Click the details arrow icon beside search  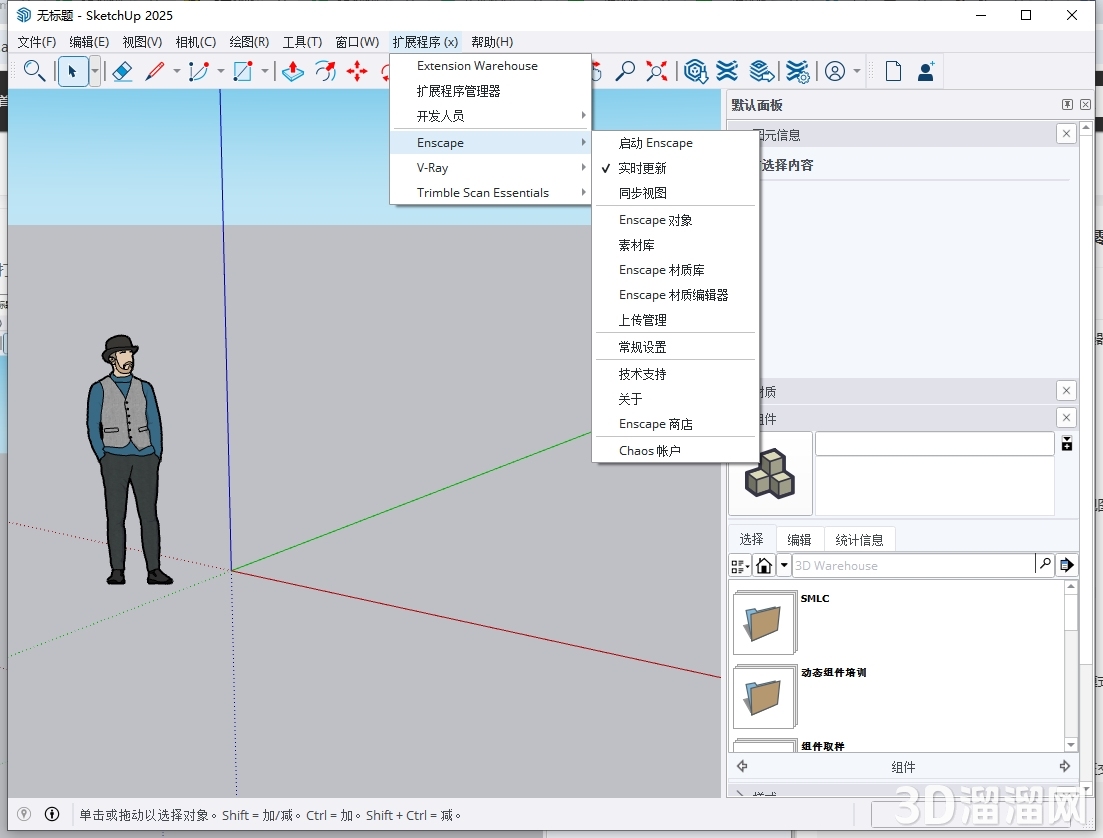coord(1066,565)
